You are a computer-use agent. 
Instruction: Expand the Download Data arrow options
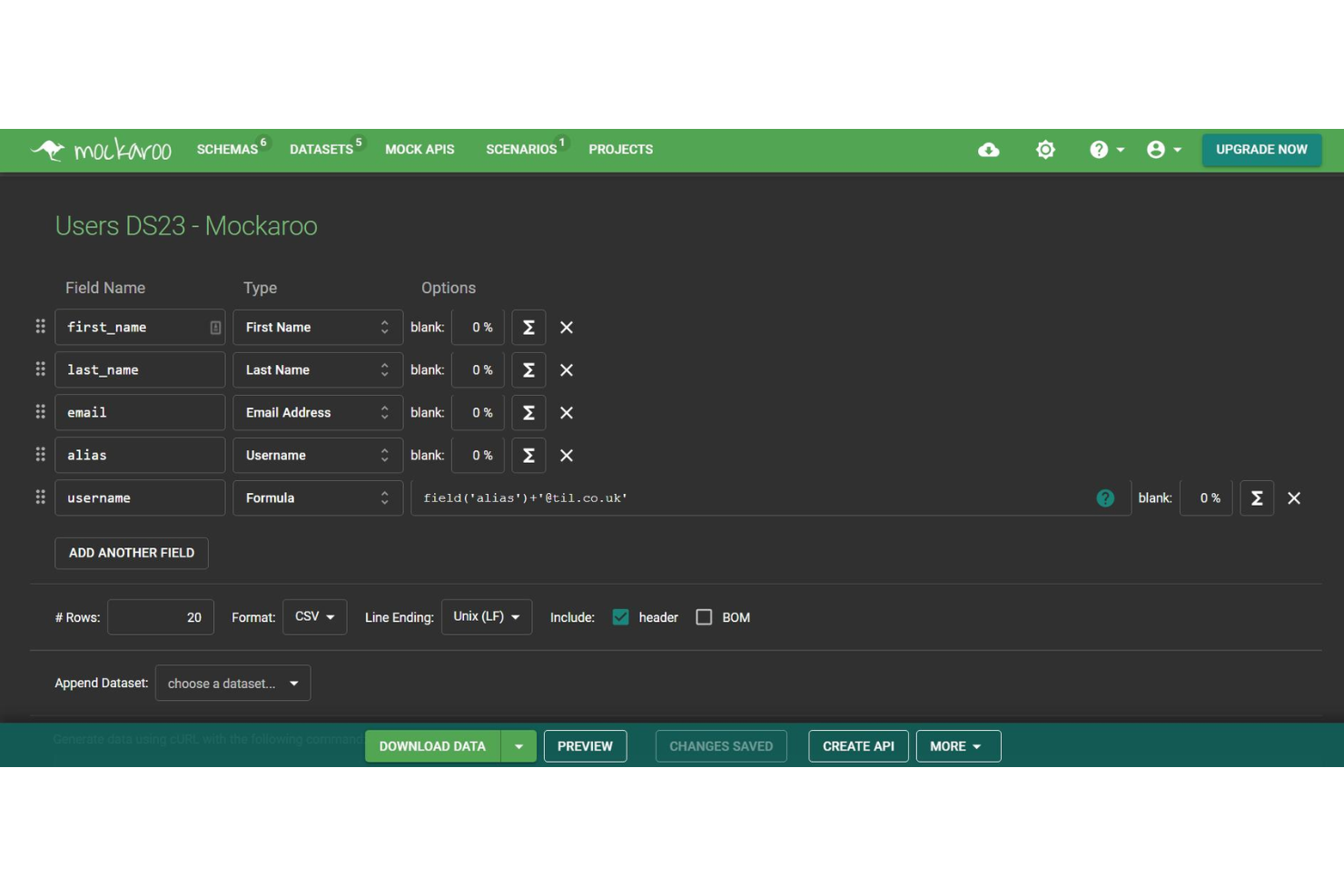519,746
